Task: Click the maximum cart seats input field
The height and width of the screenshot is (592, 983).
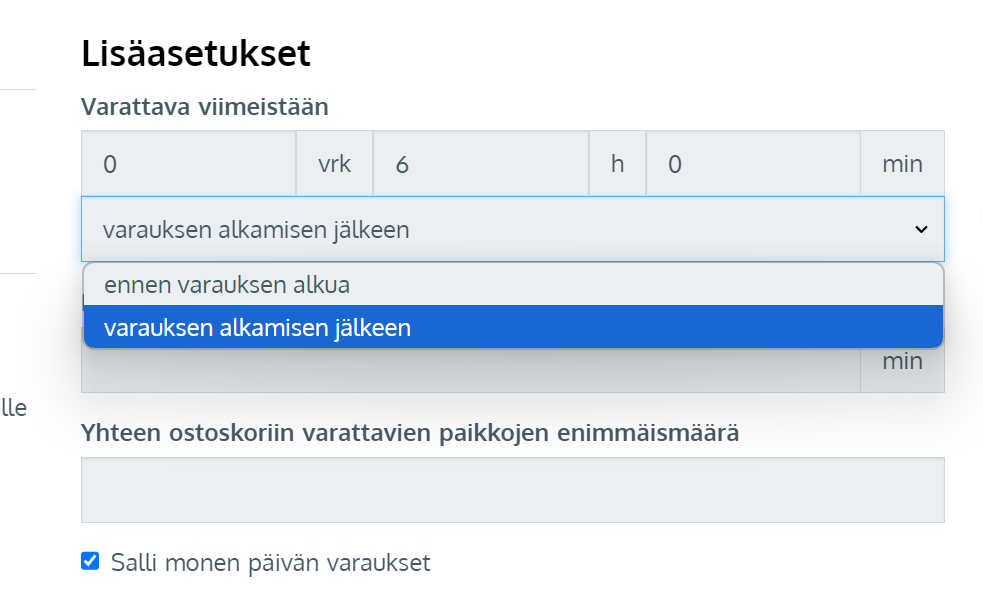Action: (512, 490)
